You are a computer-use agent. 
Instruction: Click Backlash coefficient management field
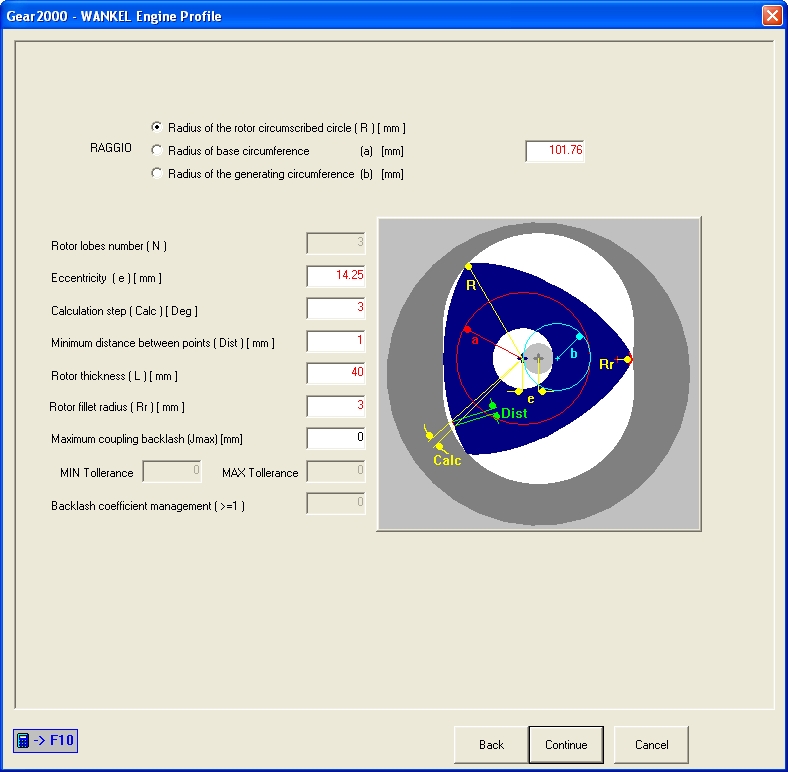click(336, 503)
